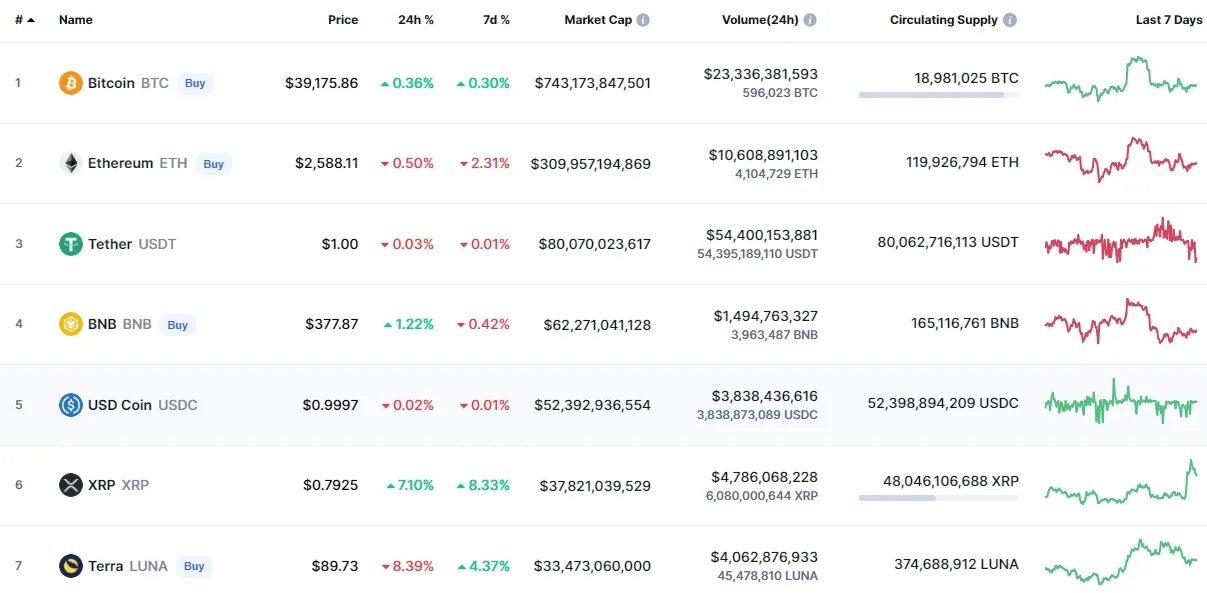This screenshot has height=593, width=1207.
Task: Click Ethereum 7d change 2.31%
Action: tap(485, 163)
